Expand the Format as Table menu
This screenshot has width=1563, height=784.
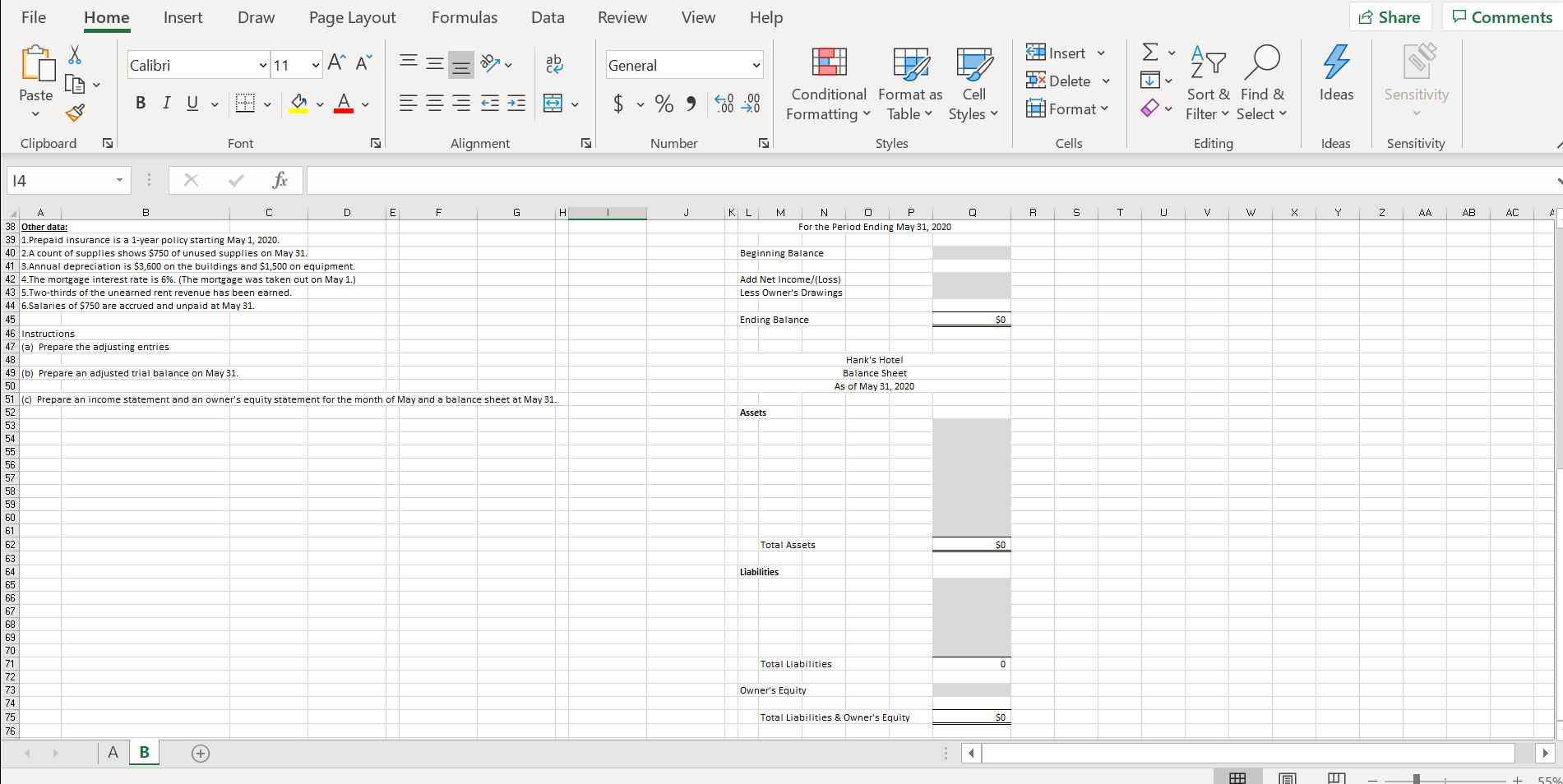(910, 82)
